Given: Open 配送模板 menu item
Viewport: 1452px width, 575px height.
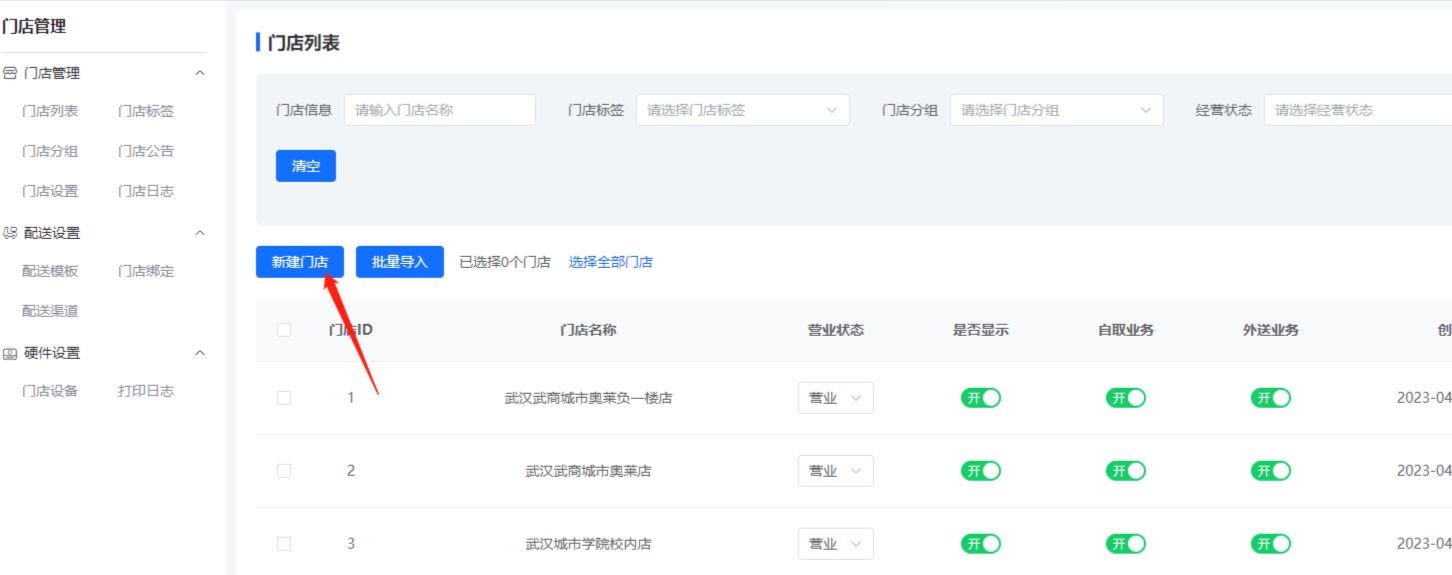Looking at the screenshot, I should coord(50,271).
